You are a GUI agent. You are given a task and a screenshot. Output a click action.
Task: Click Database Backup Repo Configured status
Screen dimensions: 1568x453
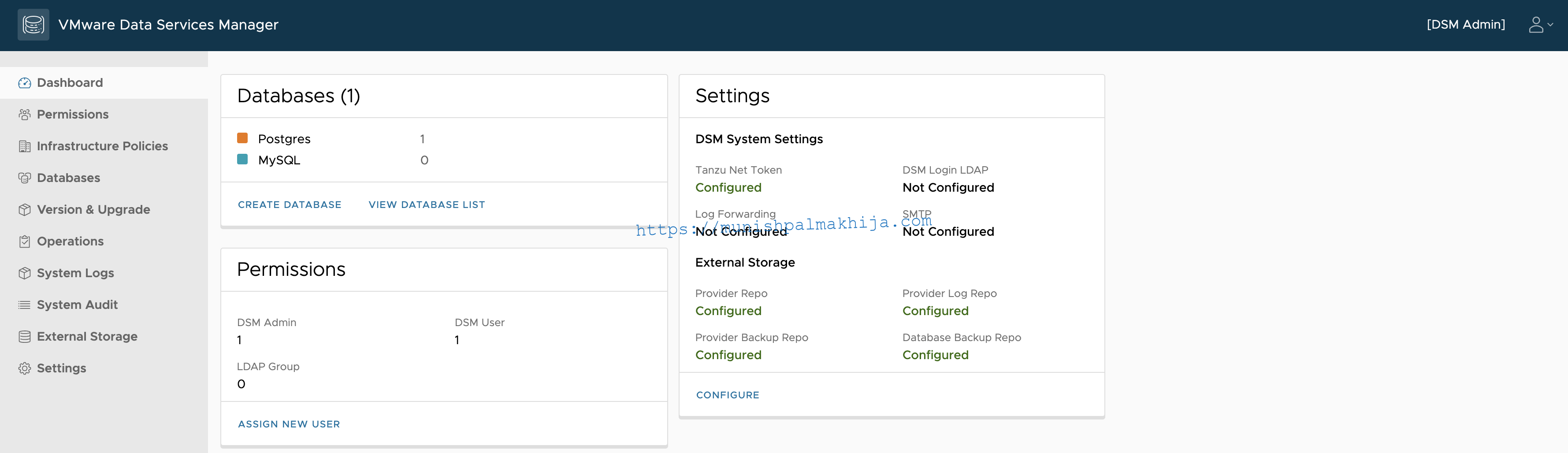936,355
